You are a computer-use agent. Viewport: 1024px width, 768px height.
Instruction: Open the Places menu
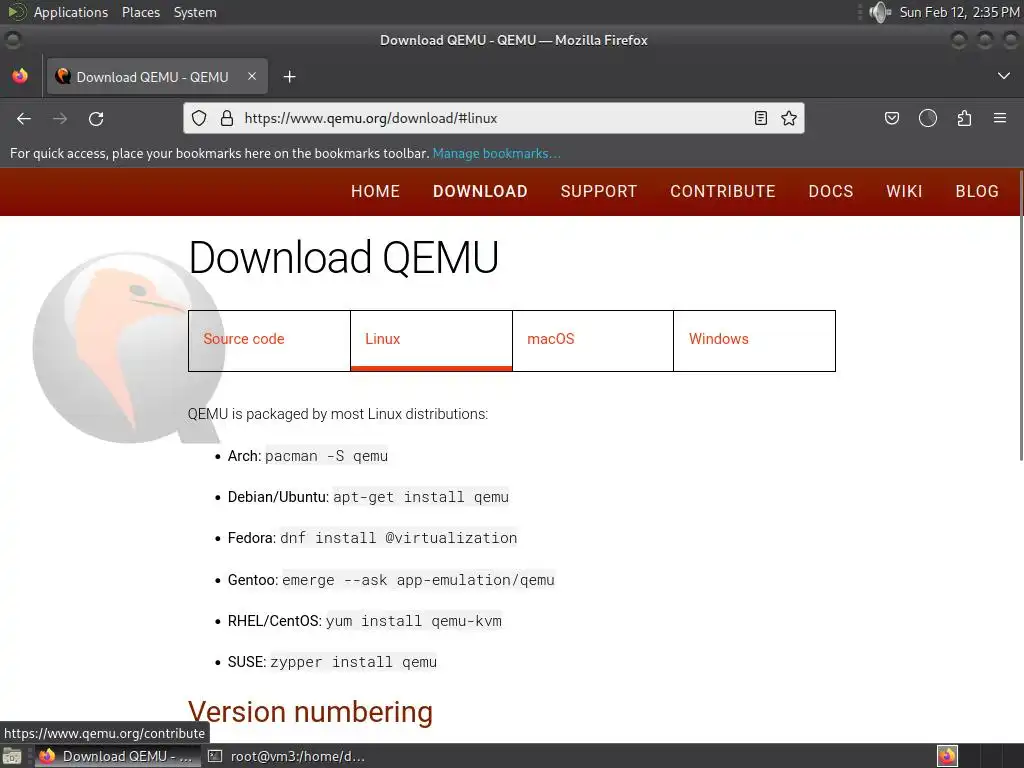(140, 12)
